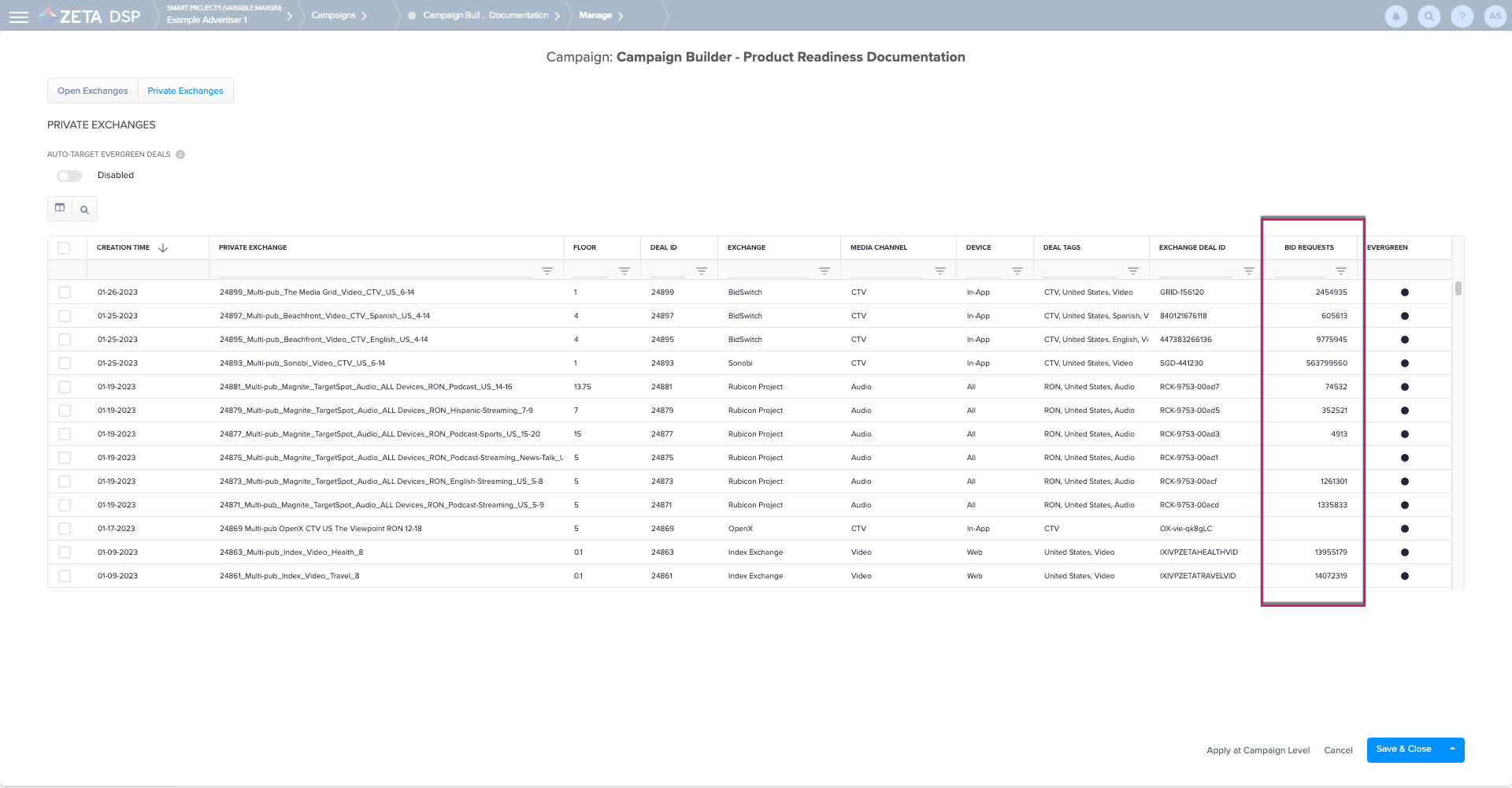Open the search icon in top bar

tap(1429, 17)
